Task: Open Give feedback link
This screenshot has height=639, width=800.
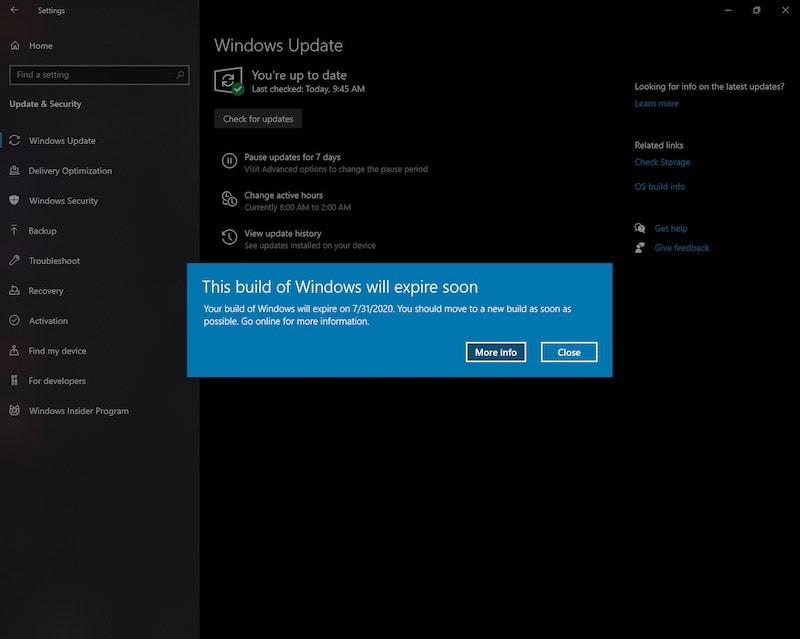Action: click(x=682, y=248)
